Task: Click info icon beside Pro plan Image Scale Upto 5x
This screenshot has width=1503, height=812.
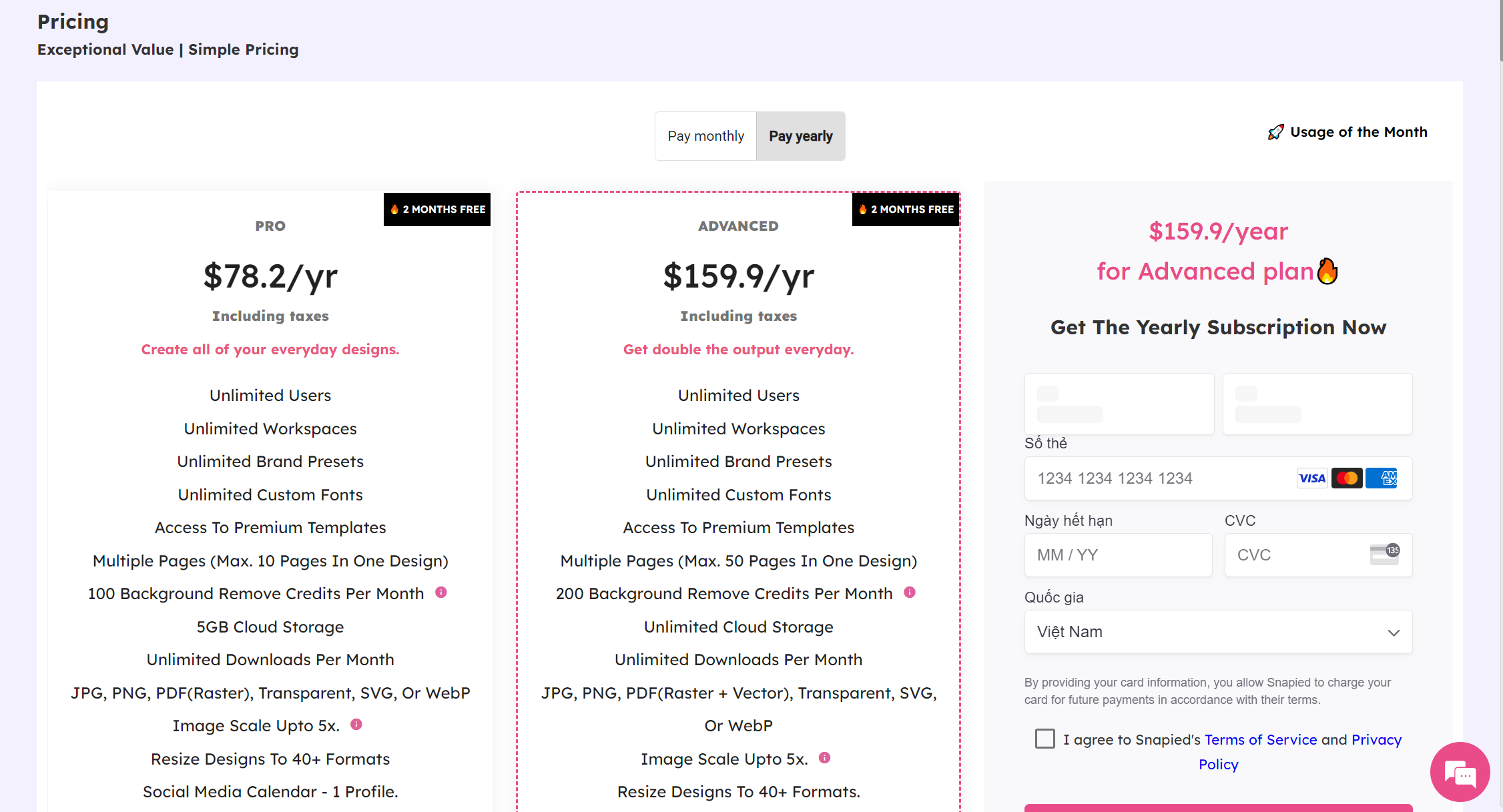Action: pos(356,725)
